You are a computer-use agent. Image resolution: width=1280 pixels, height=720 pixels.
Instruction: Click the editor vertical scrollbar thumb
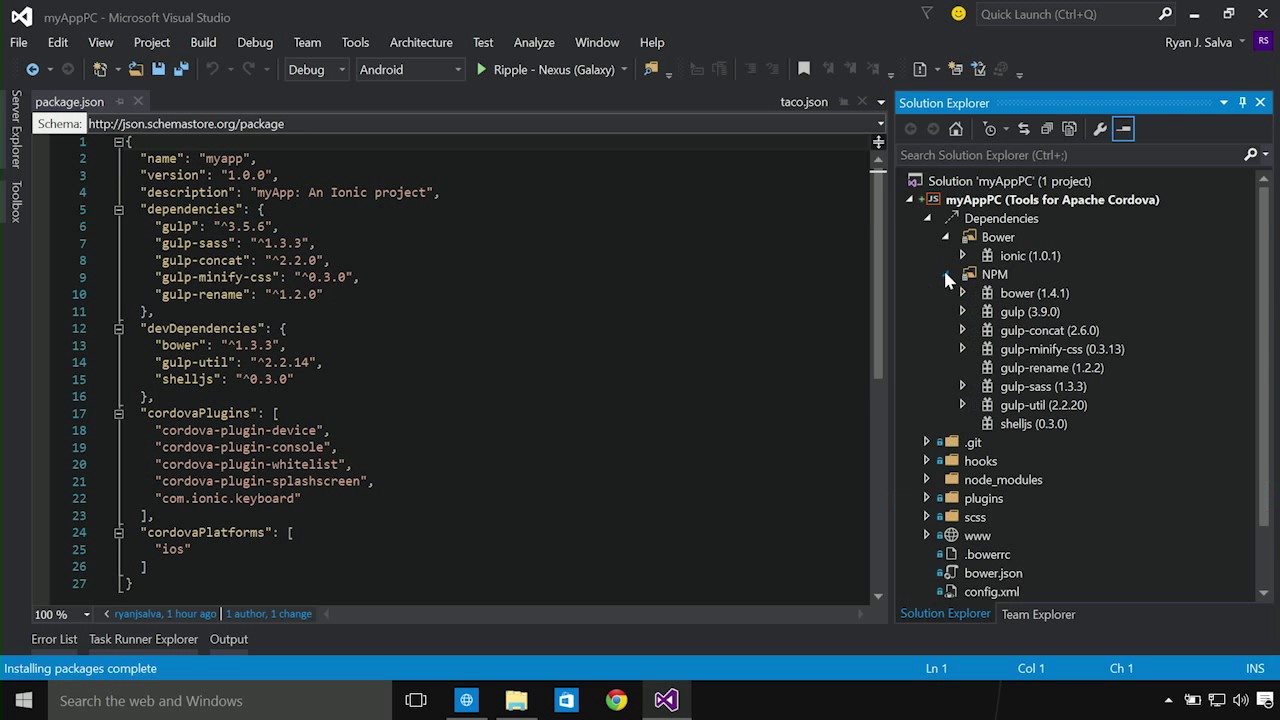[x=878, y=275]
